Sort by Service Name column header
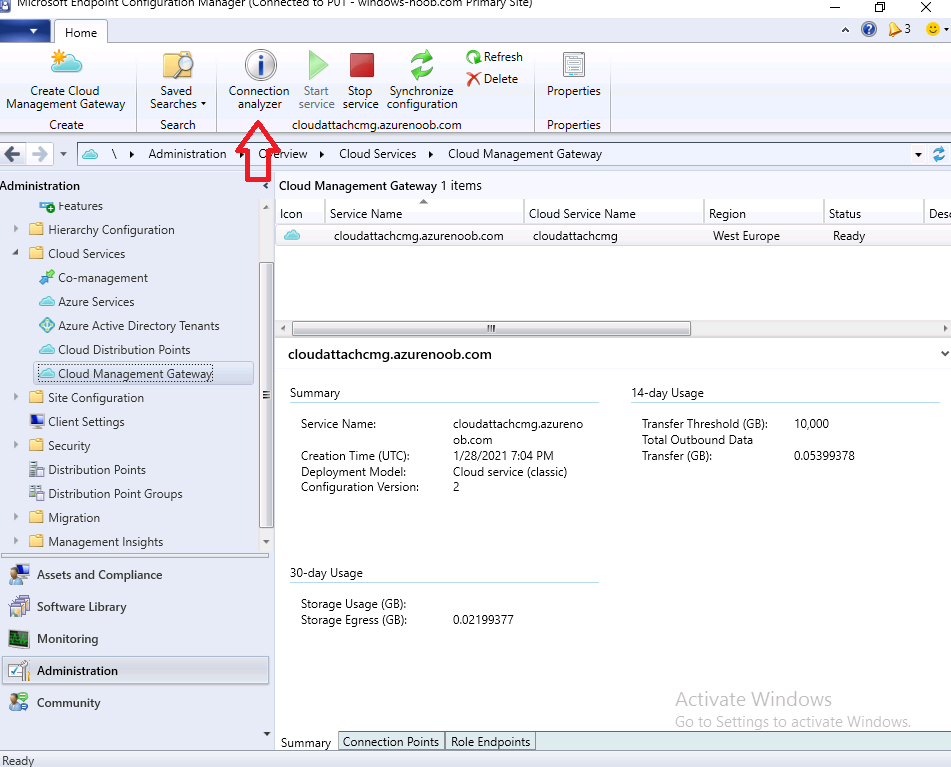Viewport: 951px width, 767px height. pos(424,213)
